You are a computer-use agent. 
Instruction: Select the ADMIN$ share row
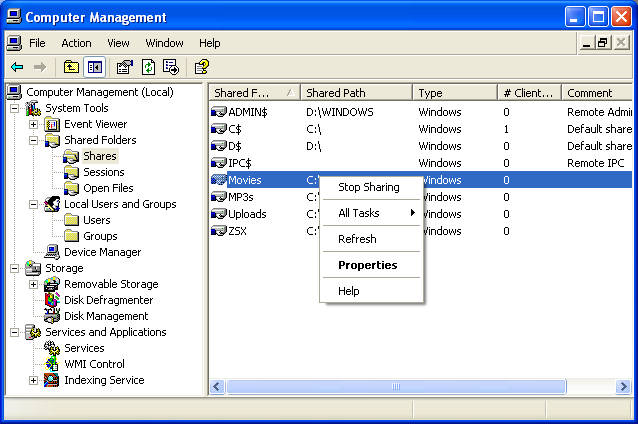coord(247,112)
